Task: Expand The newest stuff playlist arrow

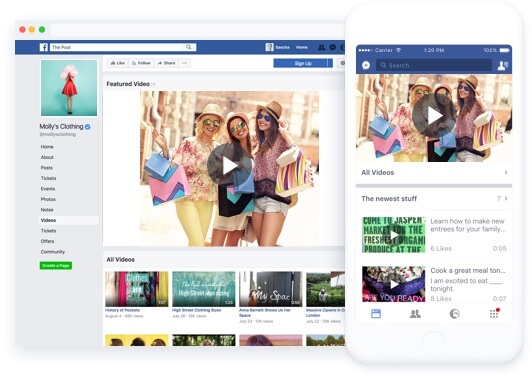Action: coord(506,199)
